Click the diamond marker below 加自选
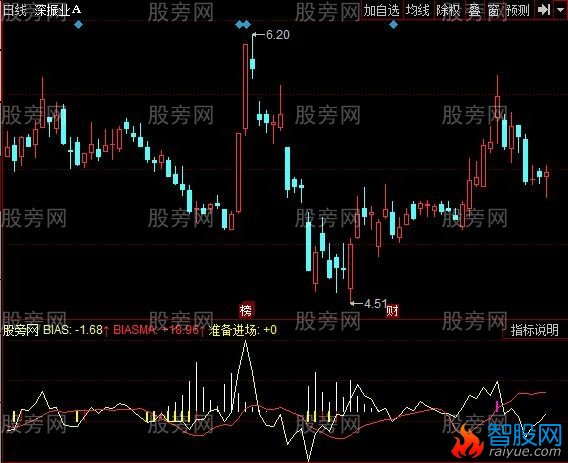Image resolution: width=568 pixels, height=463 pixels. tap(393, 25)
